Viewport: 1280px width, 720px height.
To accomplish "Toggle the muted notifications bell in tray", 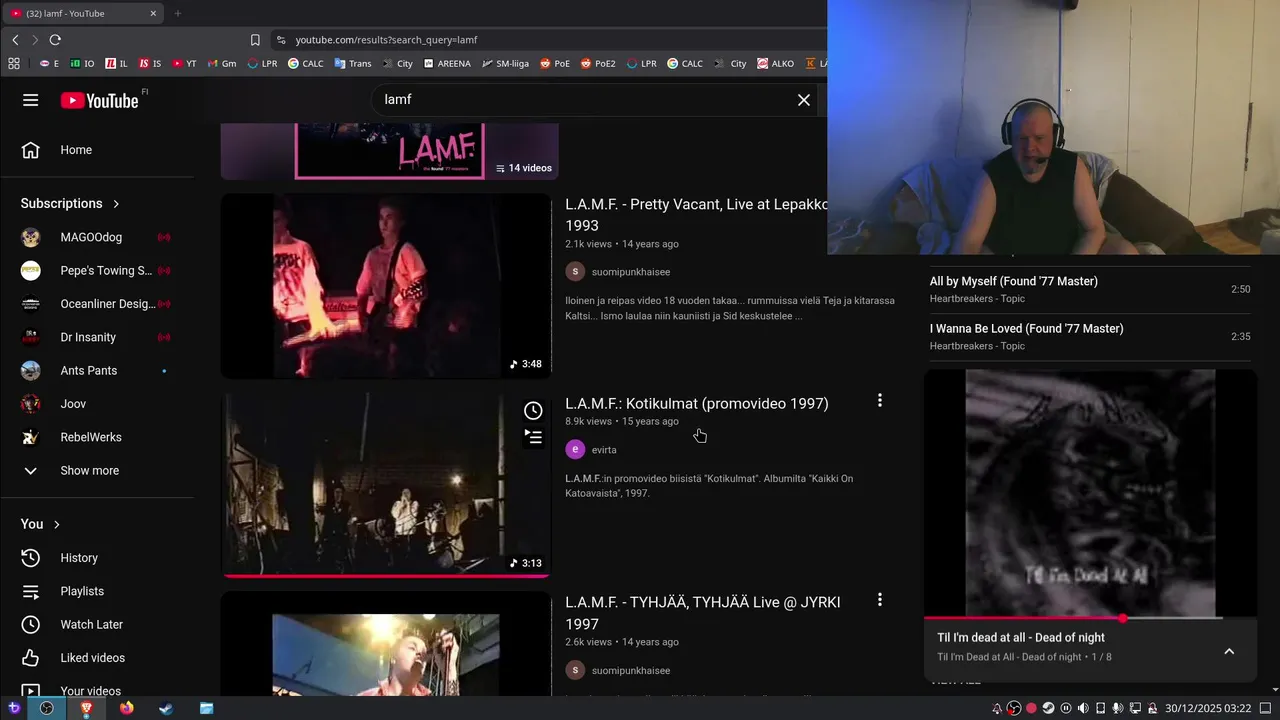I will (x=997, y=708).
